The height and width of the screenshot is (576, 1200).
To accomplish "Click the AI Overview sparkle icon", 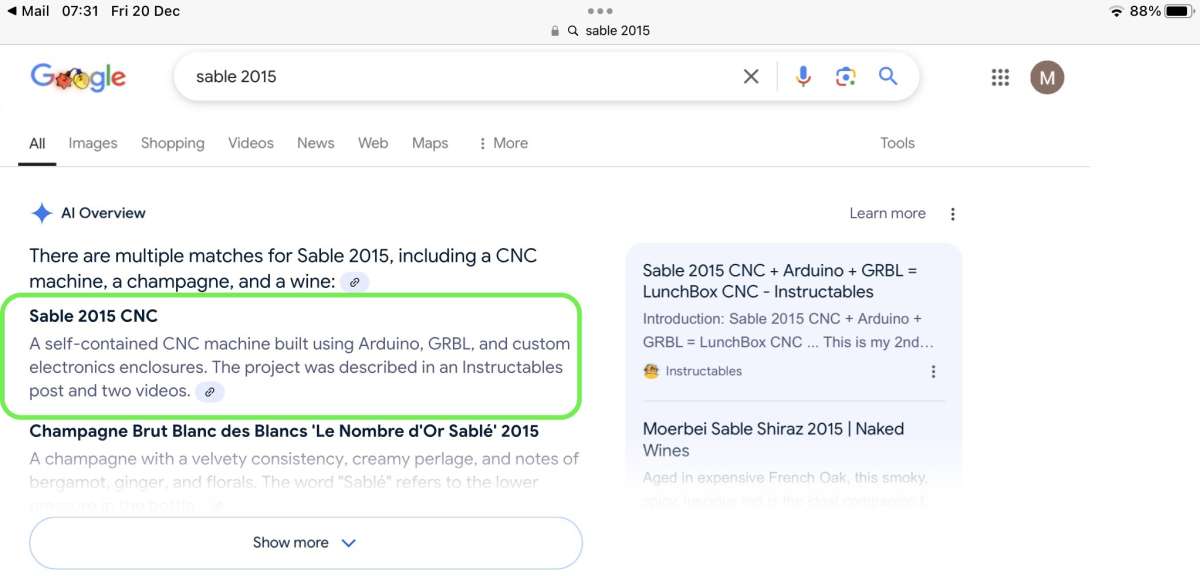I will [x=42, y=213].
